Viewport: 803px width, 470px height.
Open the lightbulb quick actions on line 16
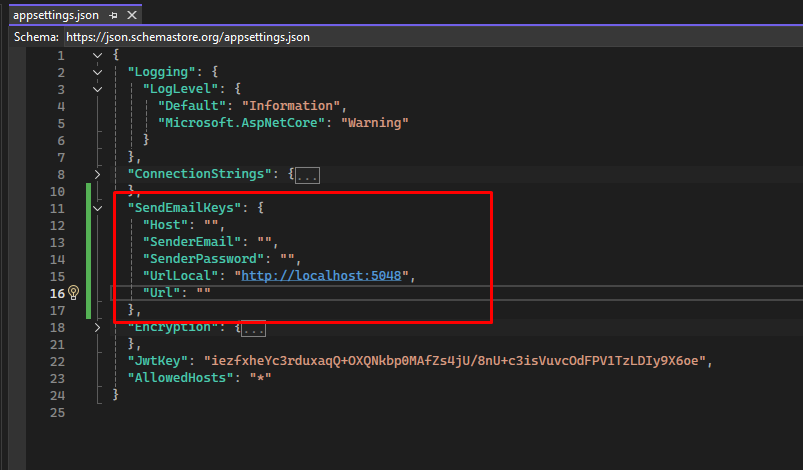(x=74, y=292)
